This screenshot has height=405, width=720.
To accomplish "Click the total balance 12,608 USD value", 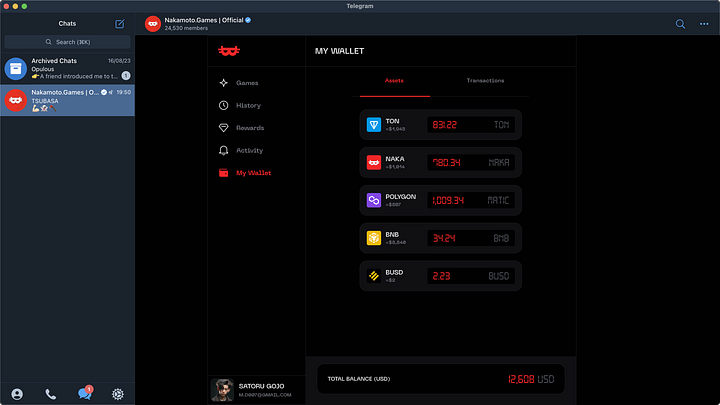I will (x=531, y=379).
